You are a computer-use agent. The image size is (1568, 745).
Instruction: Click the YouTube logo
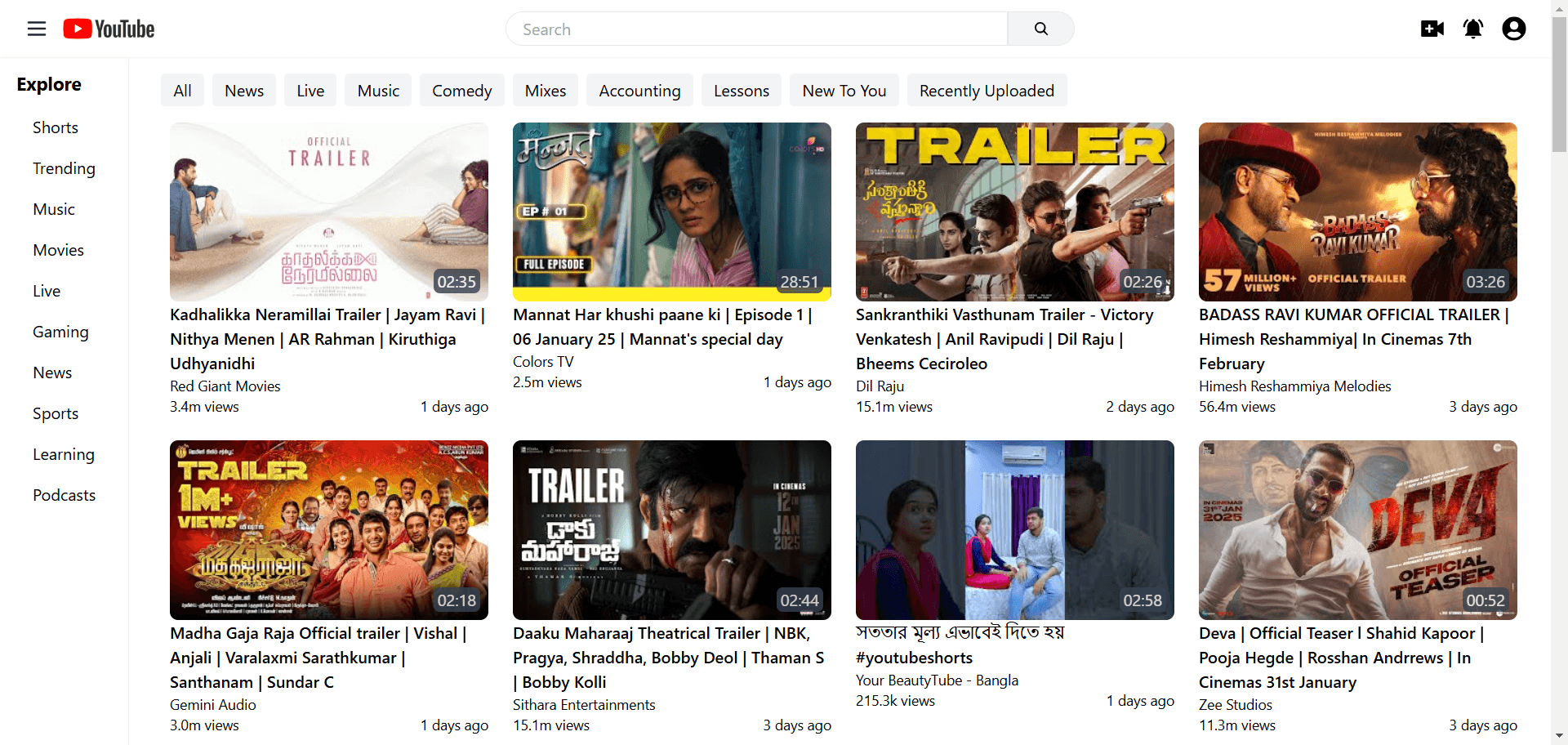pos(109,29)
